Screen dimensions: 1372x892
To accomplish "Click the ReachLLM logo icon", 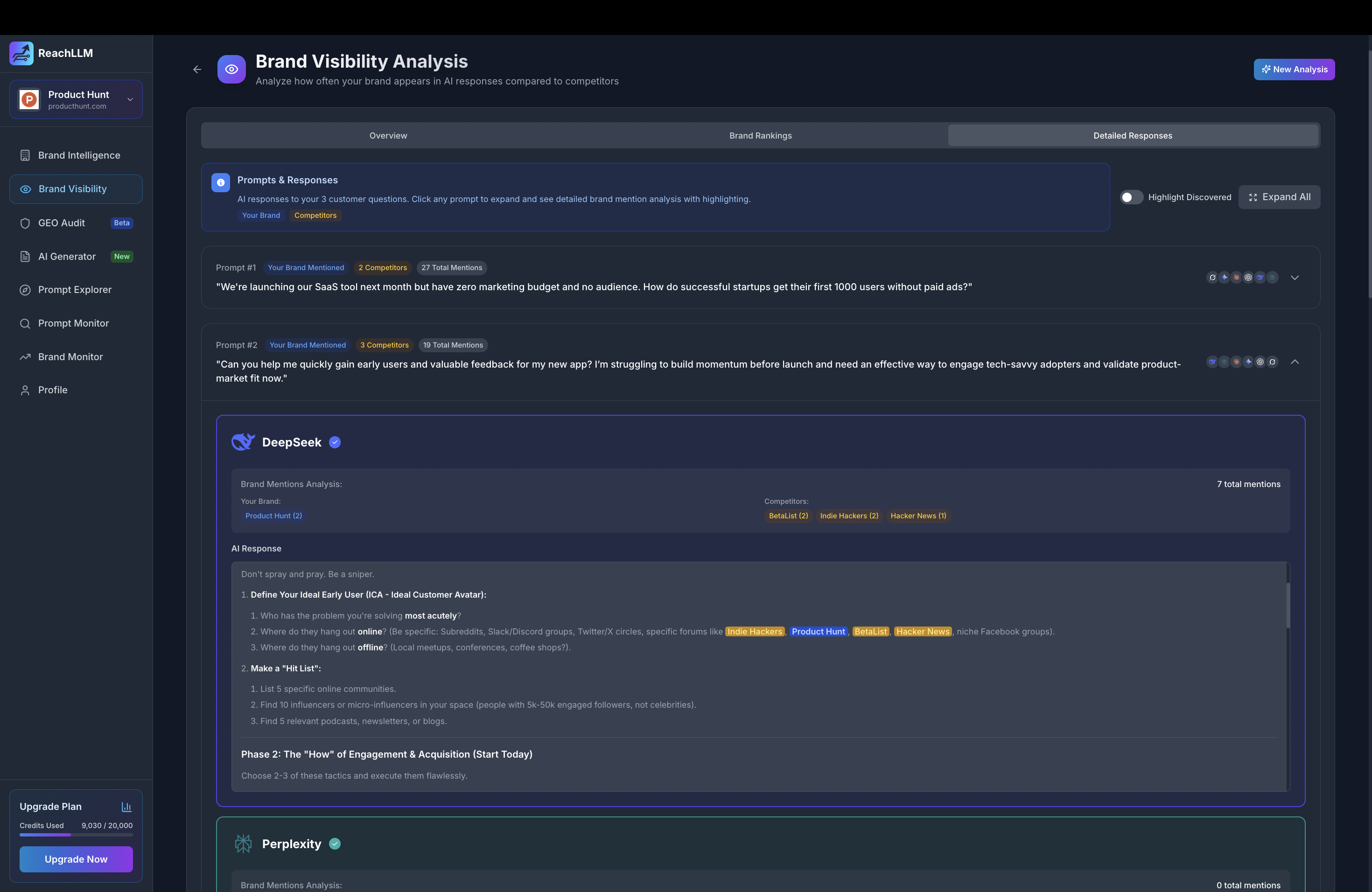I will [21, 53].
